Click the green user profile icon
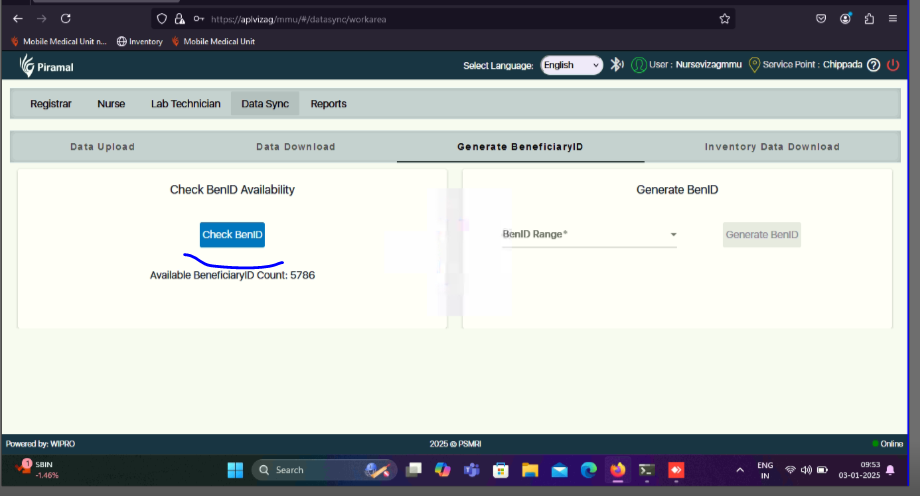Screen dimensions: 920x496 click(638, 65)
